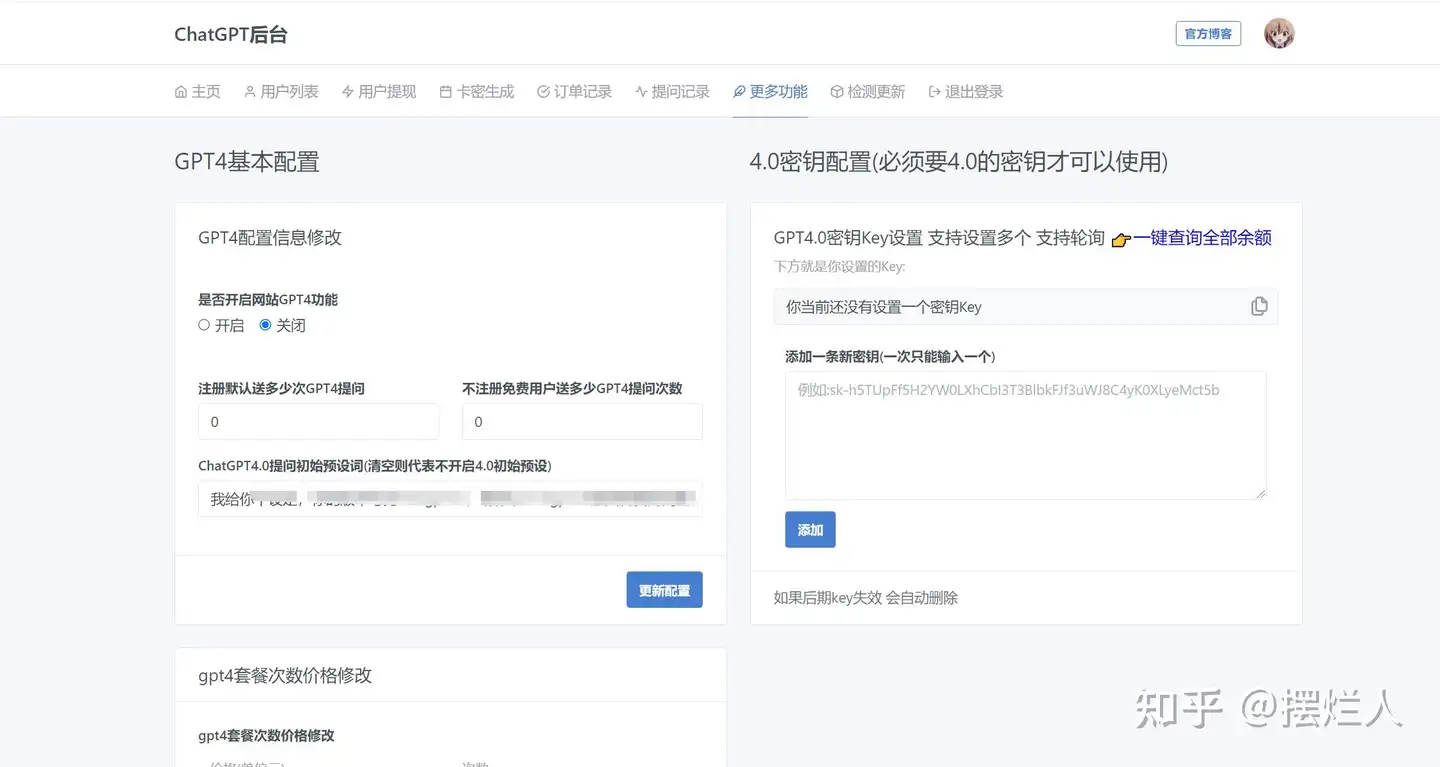This screenshot has height=767, width=1440.
Task: Click the 下方就是你设置的Key text
Action: click(x=839, y=267)
